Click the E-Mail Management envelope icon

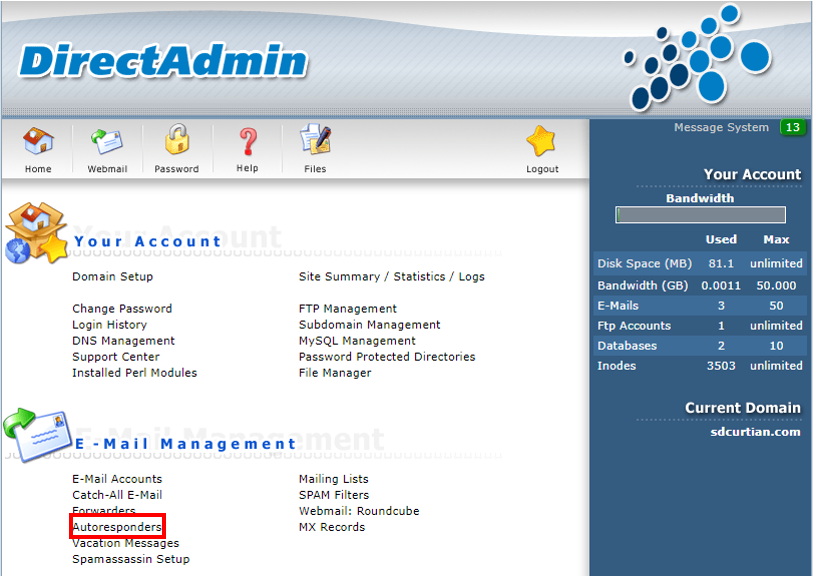click(x=36, y=435)
